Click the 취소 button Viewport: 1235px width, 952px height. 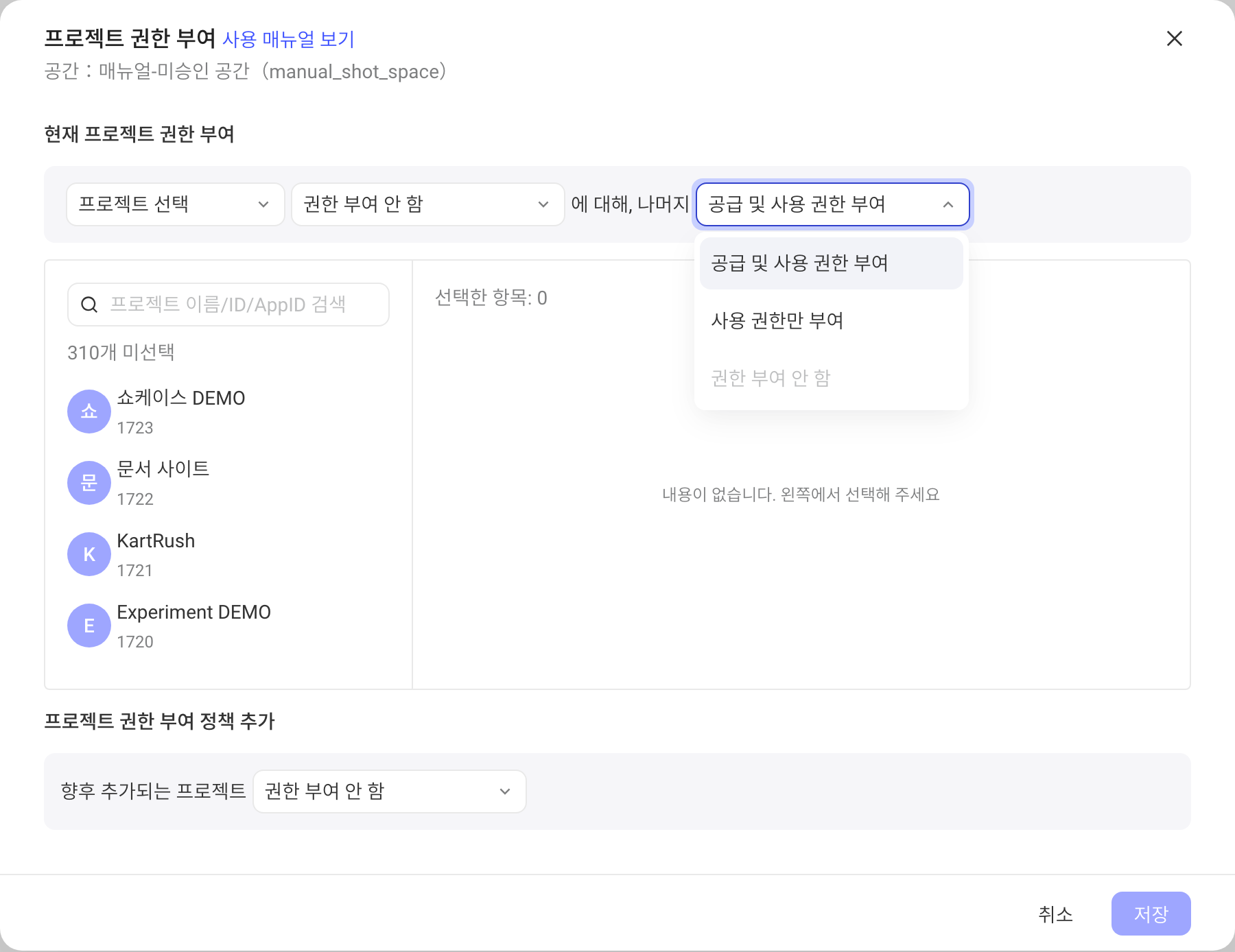[x=1055, y=914]
